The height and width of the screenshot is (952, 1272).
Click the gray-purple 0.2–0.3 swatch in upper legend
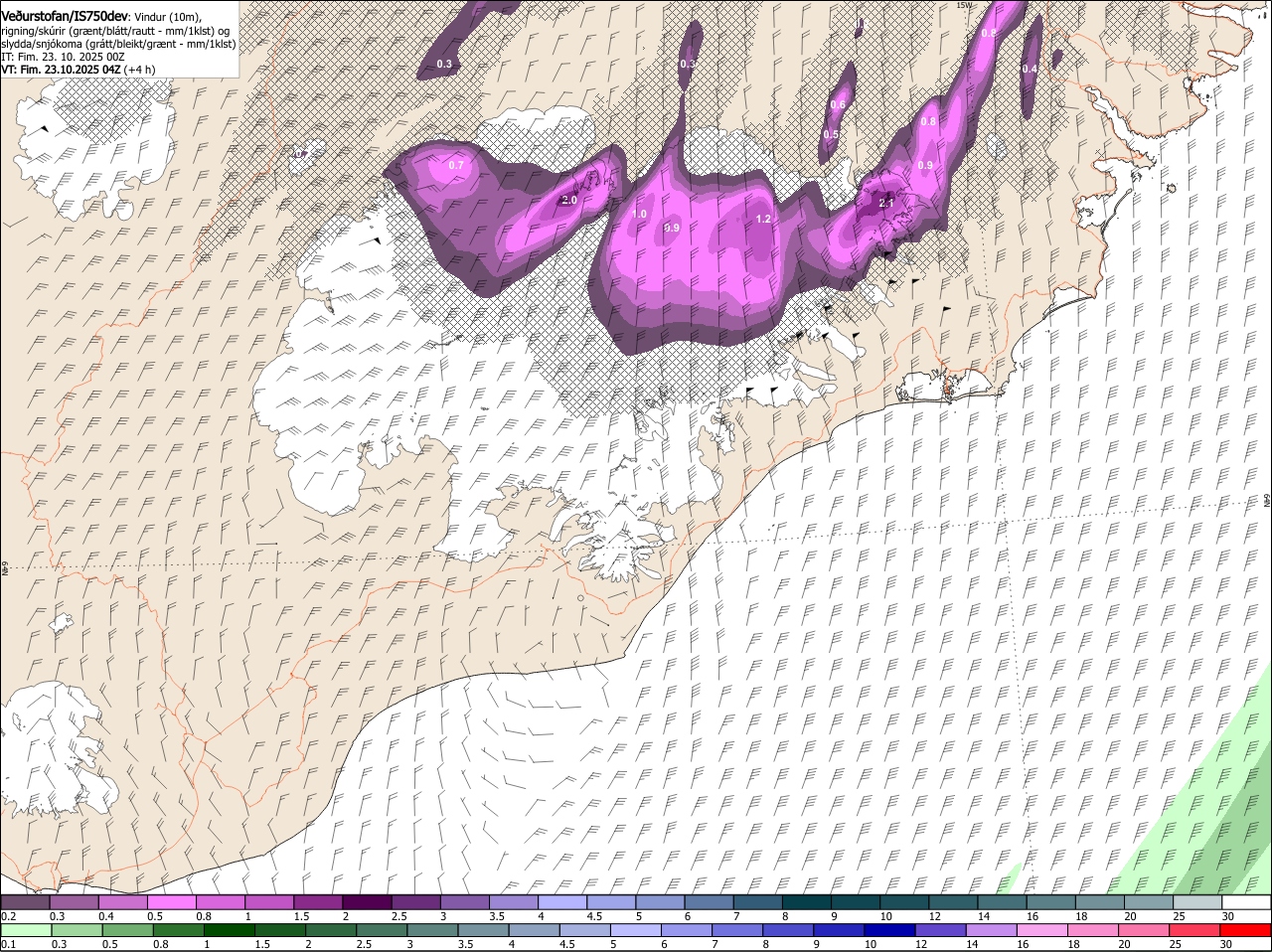pyautogui.click(x=25, y=902)
